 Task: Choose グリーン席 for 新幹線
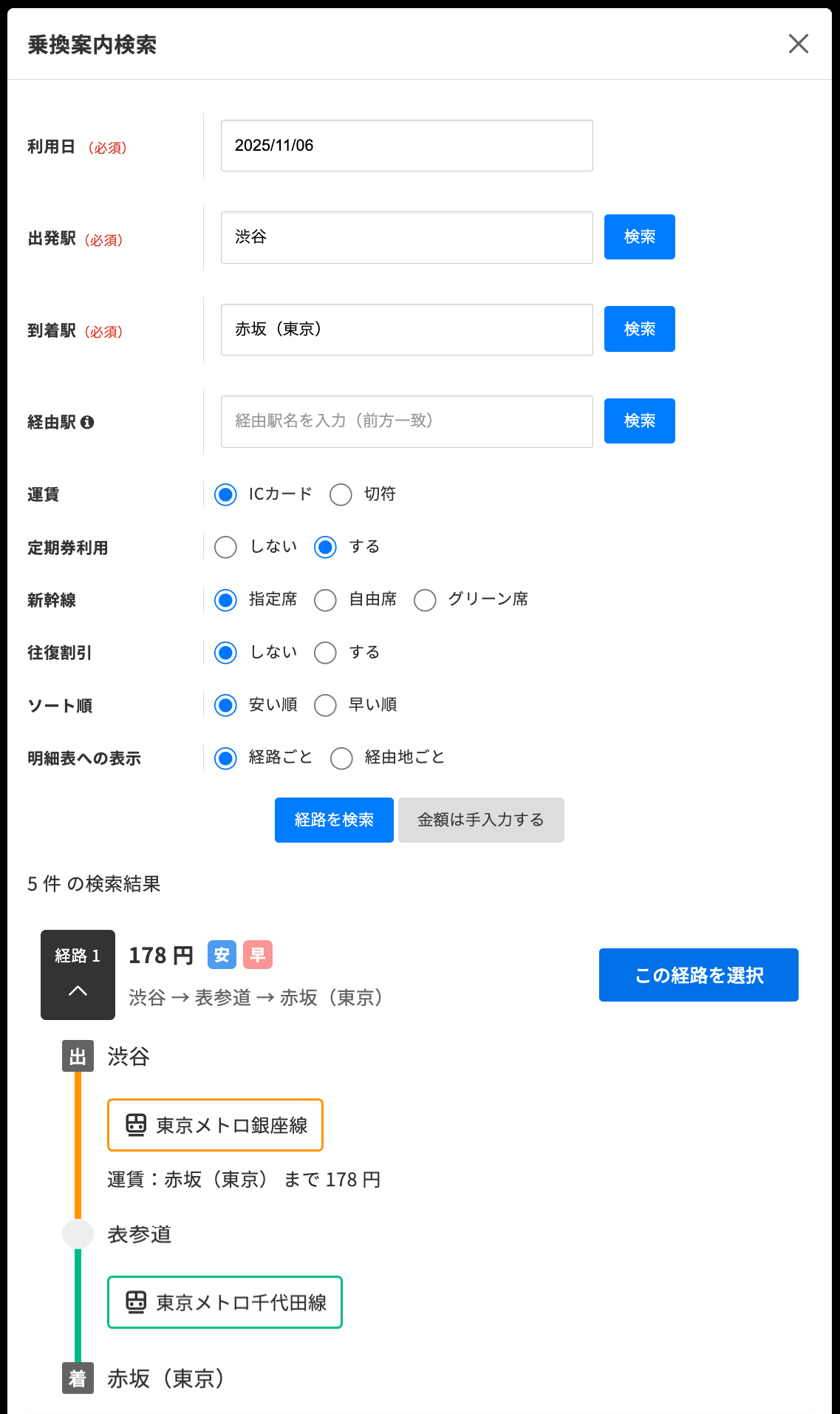tap(425, 600)
